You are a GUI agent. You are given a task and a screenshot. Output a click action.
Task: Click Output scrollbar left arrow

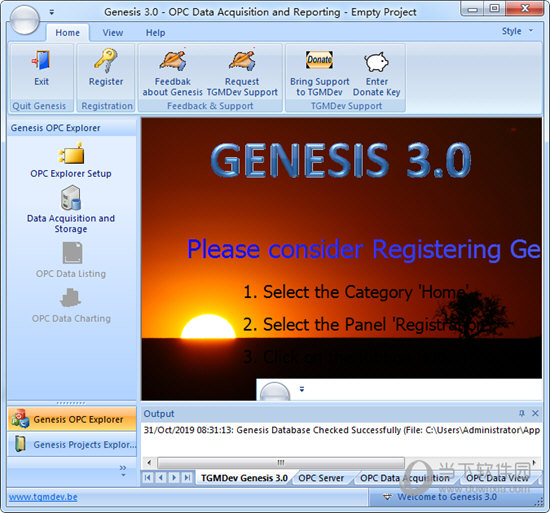149,463
